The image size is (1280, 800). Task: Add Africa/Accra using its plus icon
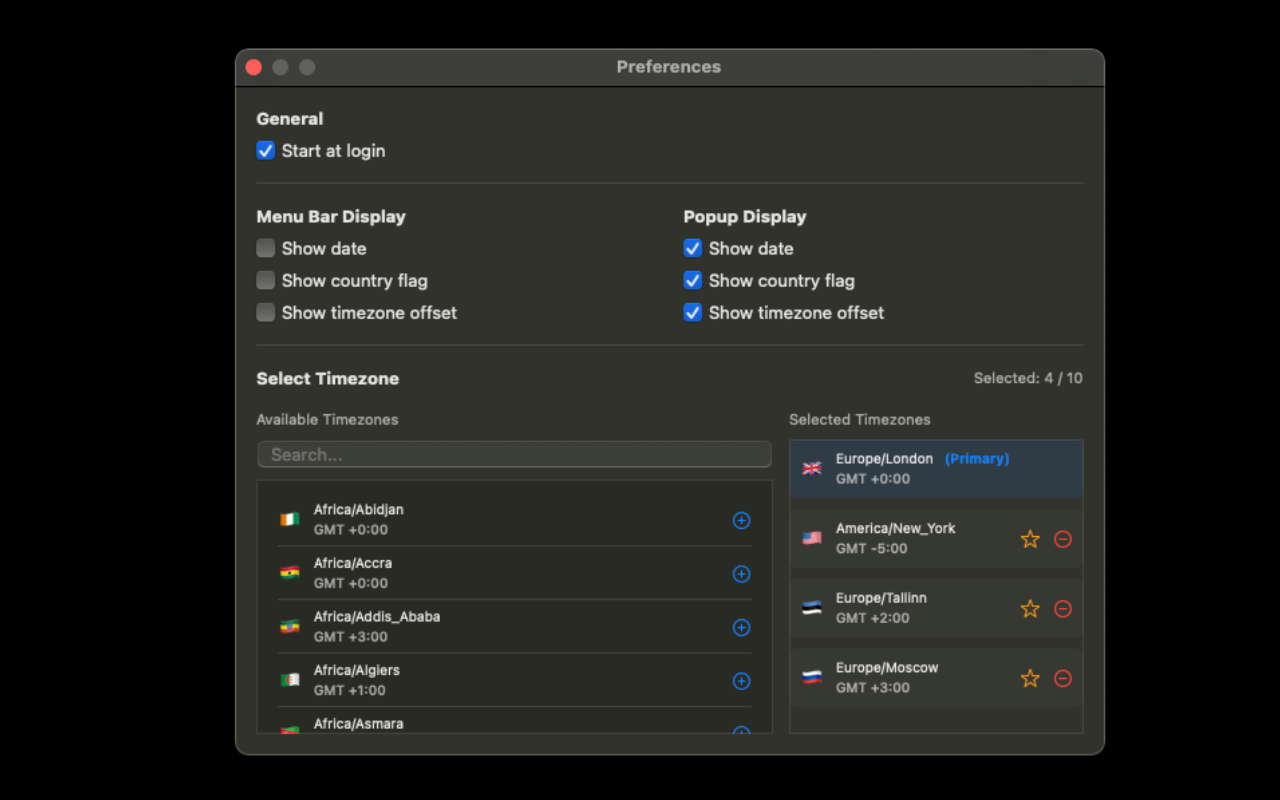tap(741, 574)
